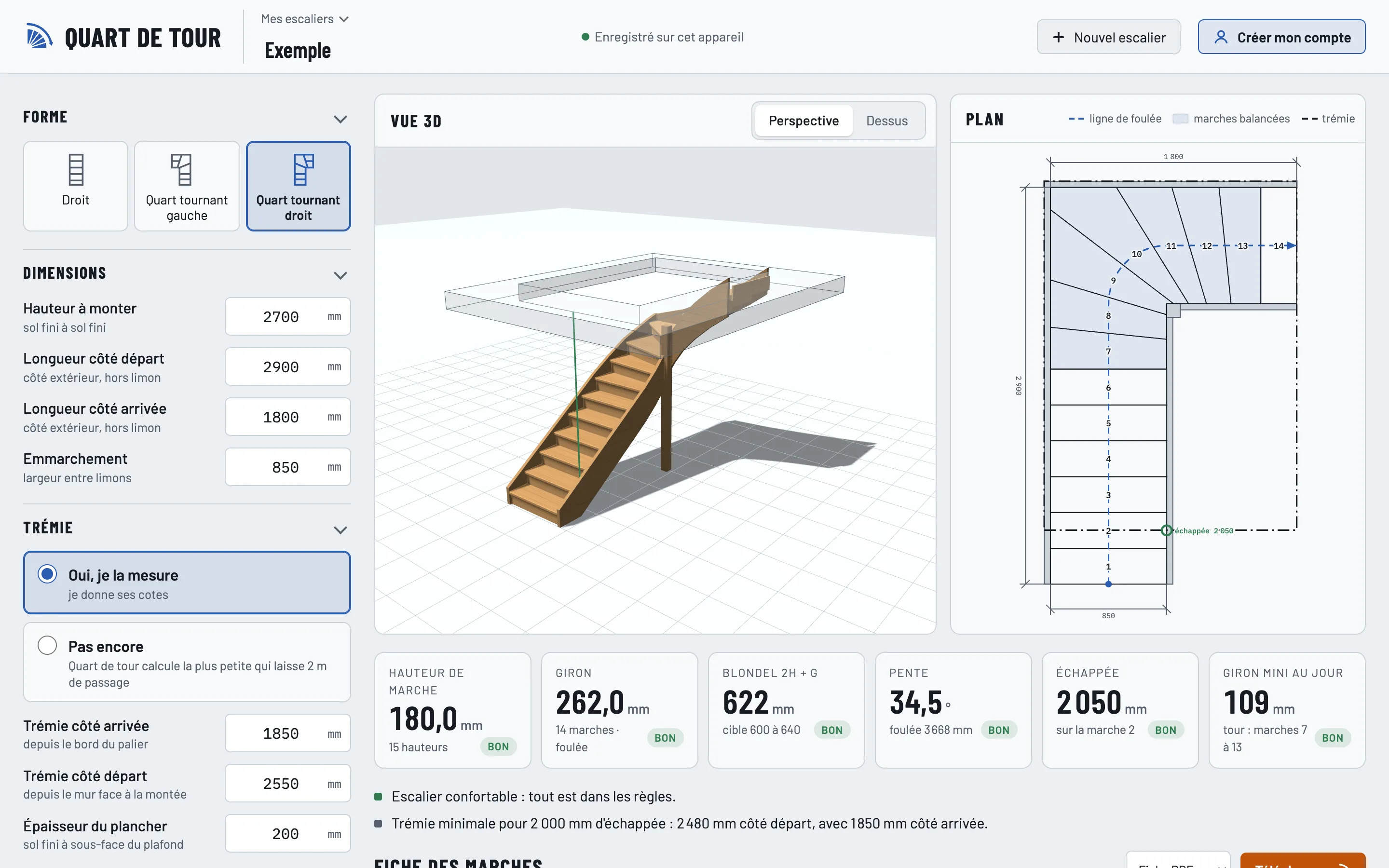1389x868 pixels.
Task: Edit the Hauteur à monter field
Action: pos(287,316)
